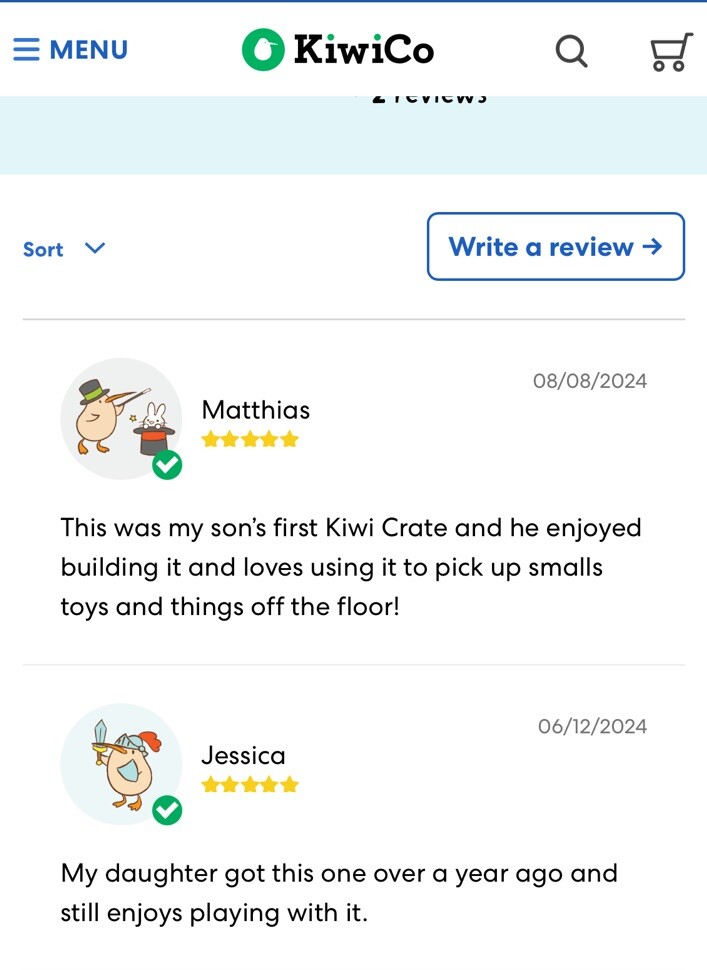Click Matthias's magician kiwi avatar
Viewport: 707px width, 970px height.
coord(121,418)
